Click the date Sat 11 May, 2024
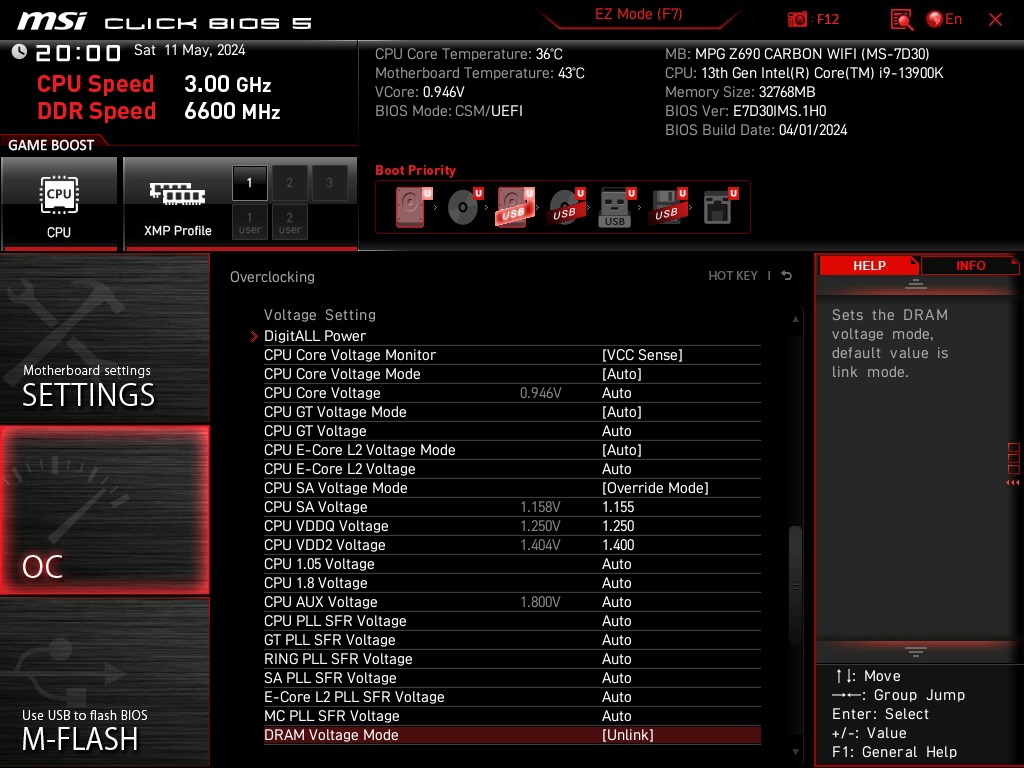 [189, 50]
